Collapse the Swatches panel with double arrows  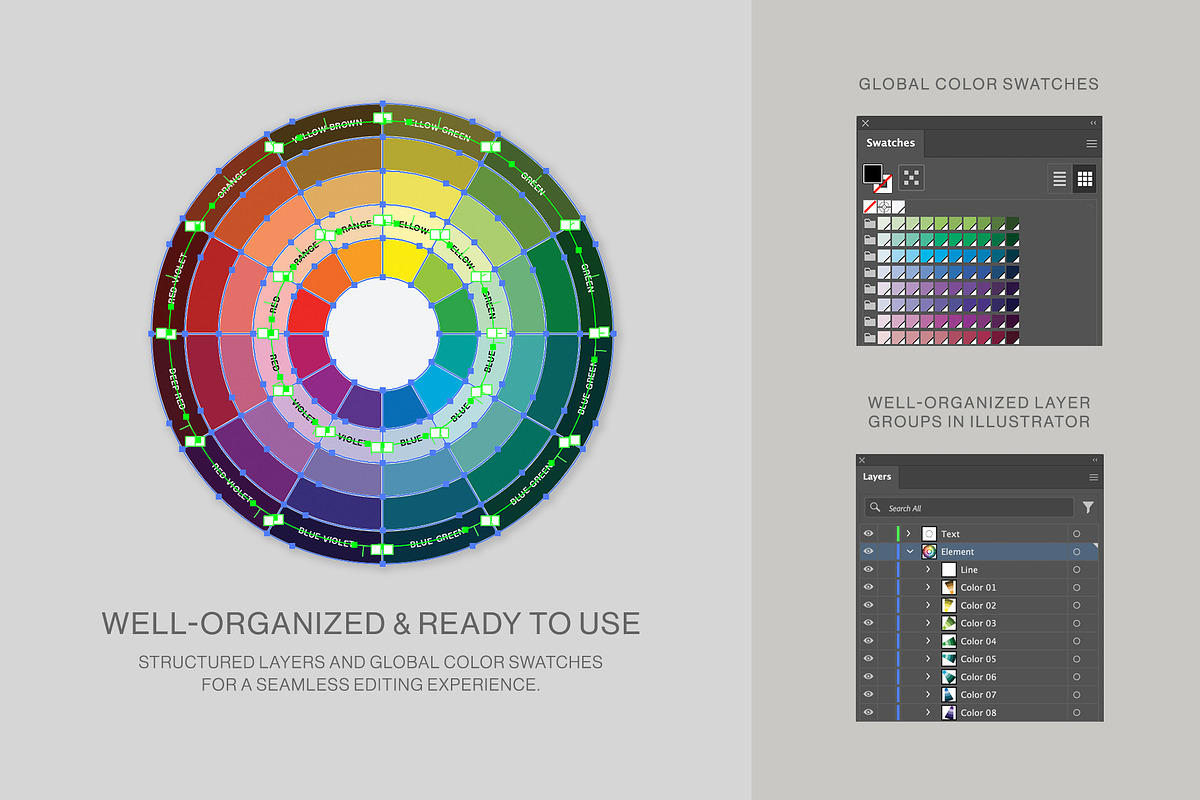click(1093, 122)
